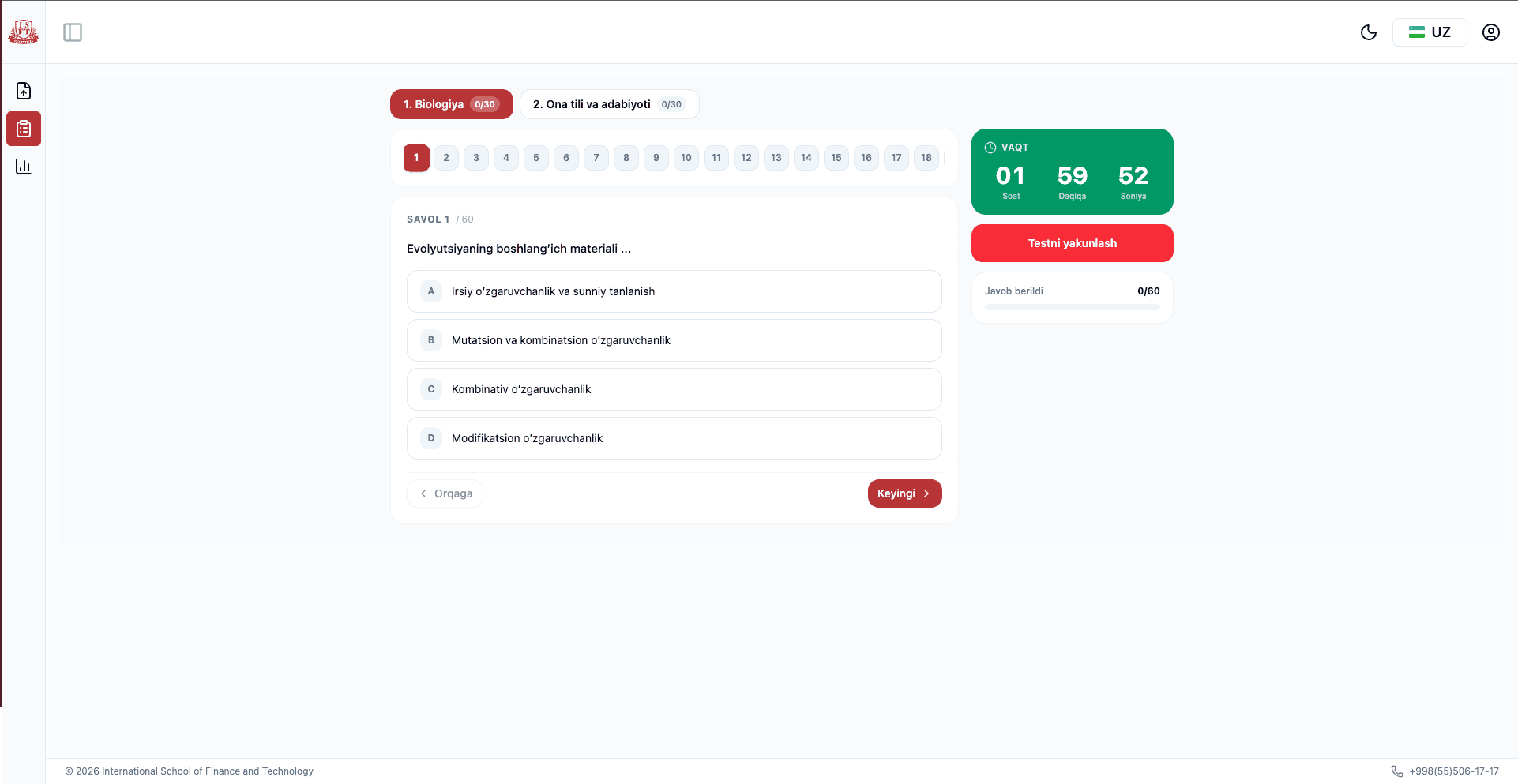This screenshot has height=784, width=1518.
Task: Switch to dark mode moon icon
Action: coord(1369,32)
